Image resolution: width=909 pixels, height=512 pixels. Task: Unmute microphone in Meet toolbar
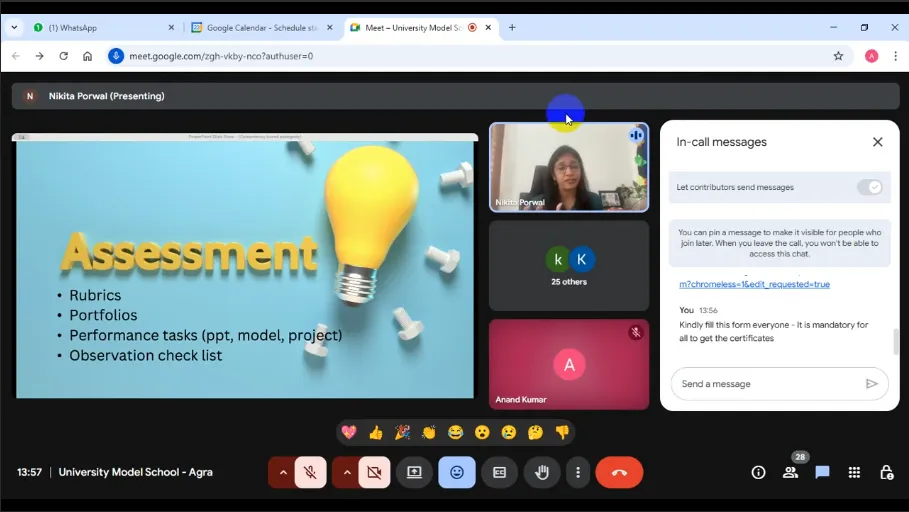coord(310,473)
